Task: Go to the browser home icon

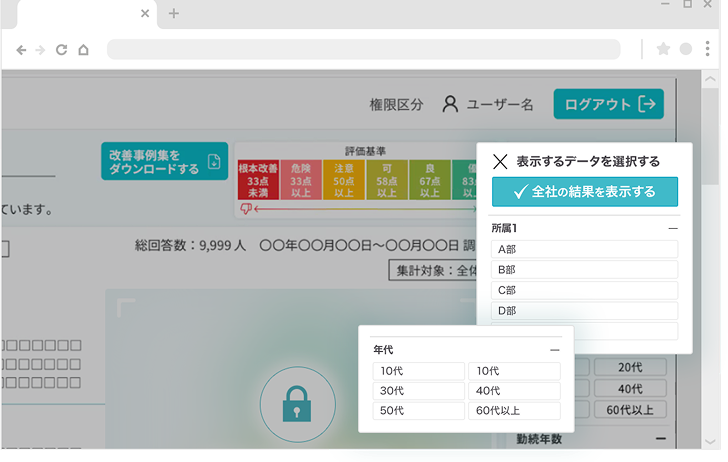Action: (x=83, y=50)
